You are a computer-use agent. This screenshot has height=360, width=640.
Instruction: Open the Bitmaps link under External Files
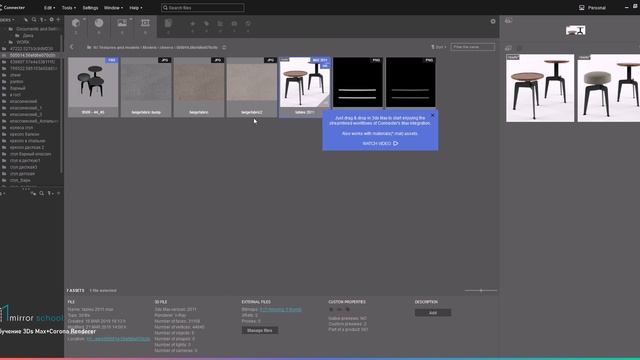pos(281,310)
